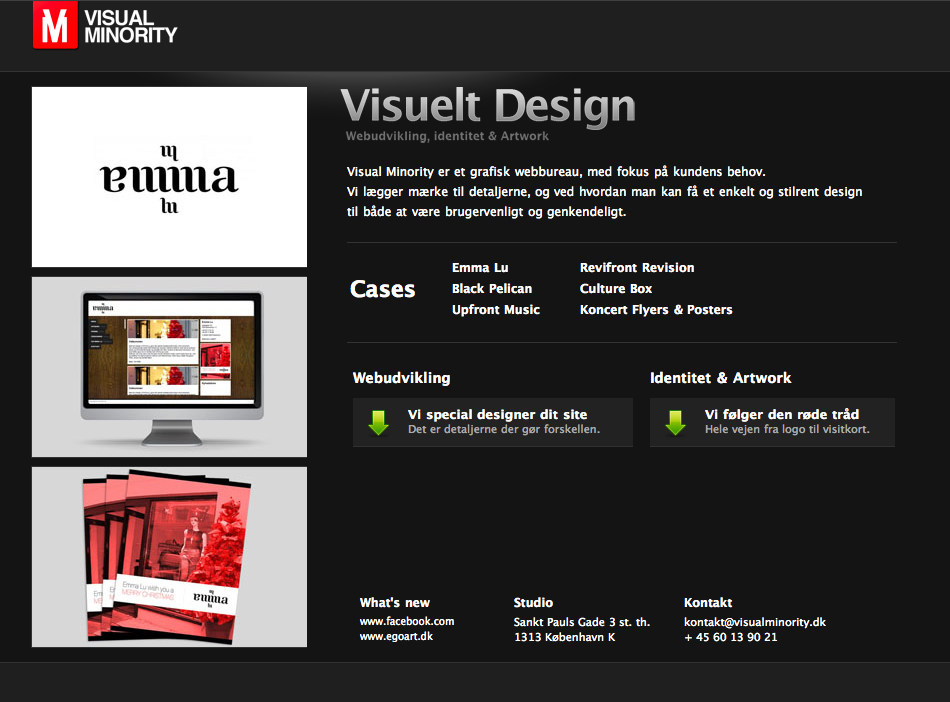The width and height of the screenshot is (950, 702).
Task: Click the green arrow beside Webudvikling button
Action: point(379,422)
